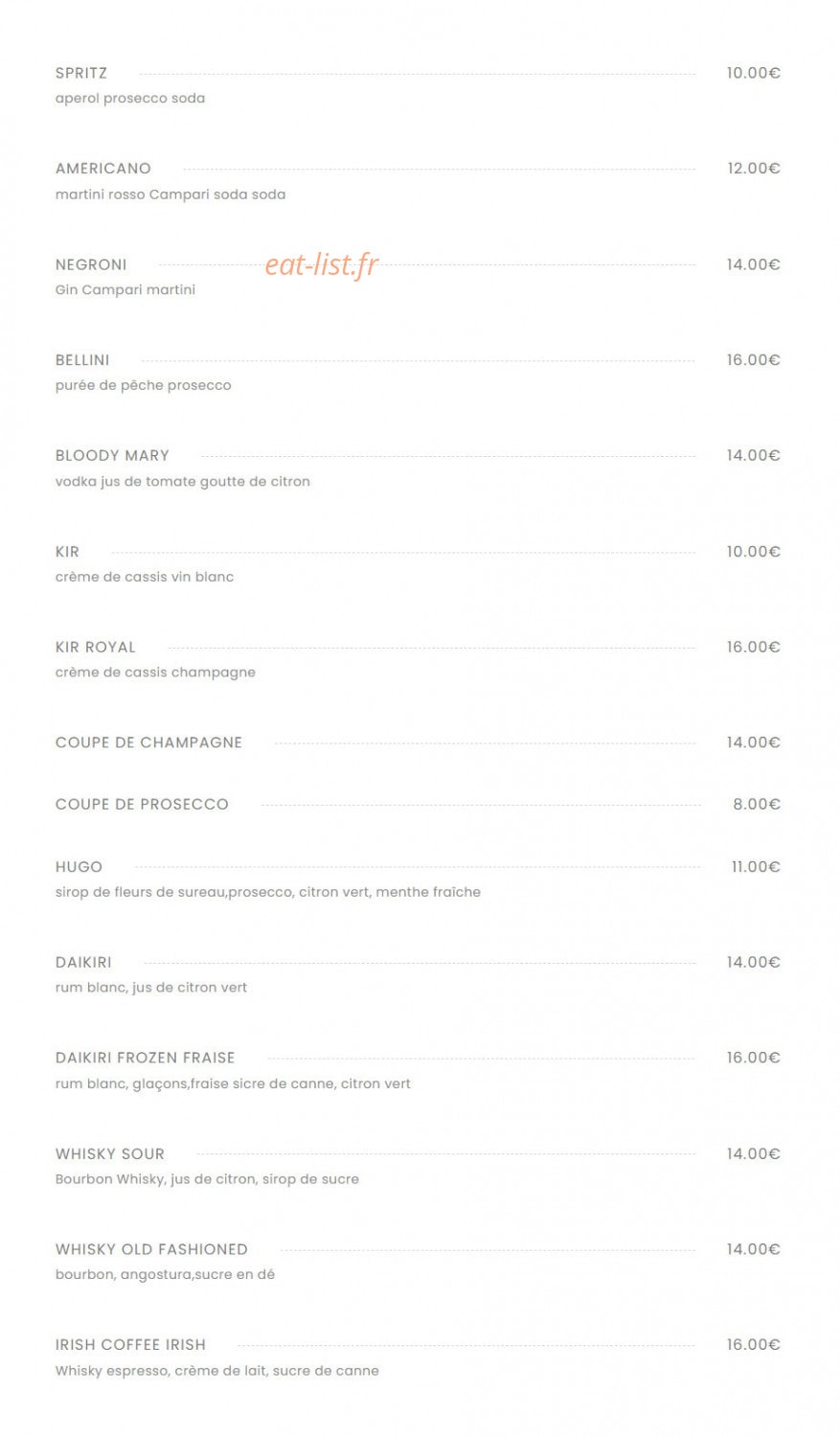The image size is (840, 1437).
Task: Select the SPRITZ cocktail title
Action: coord(81,73)
